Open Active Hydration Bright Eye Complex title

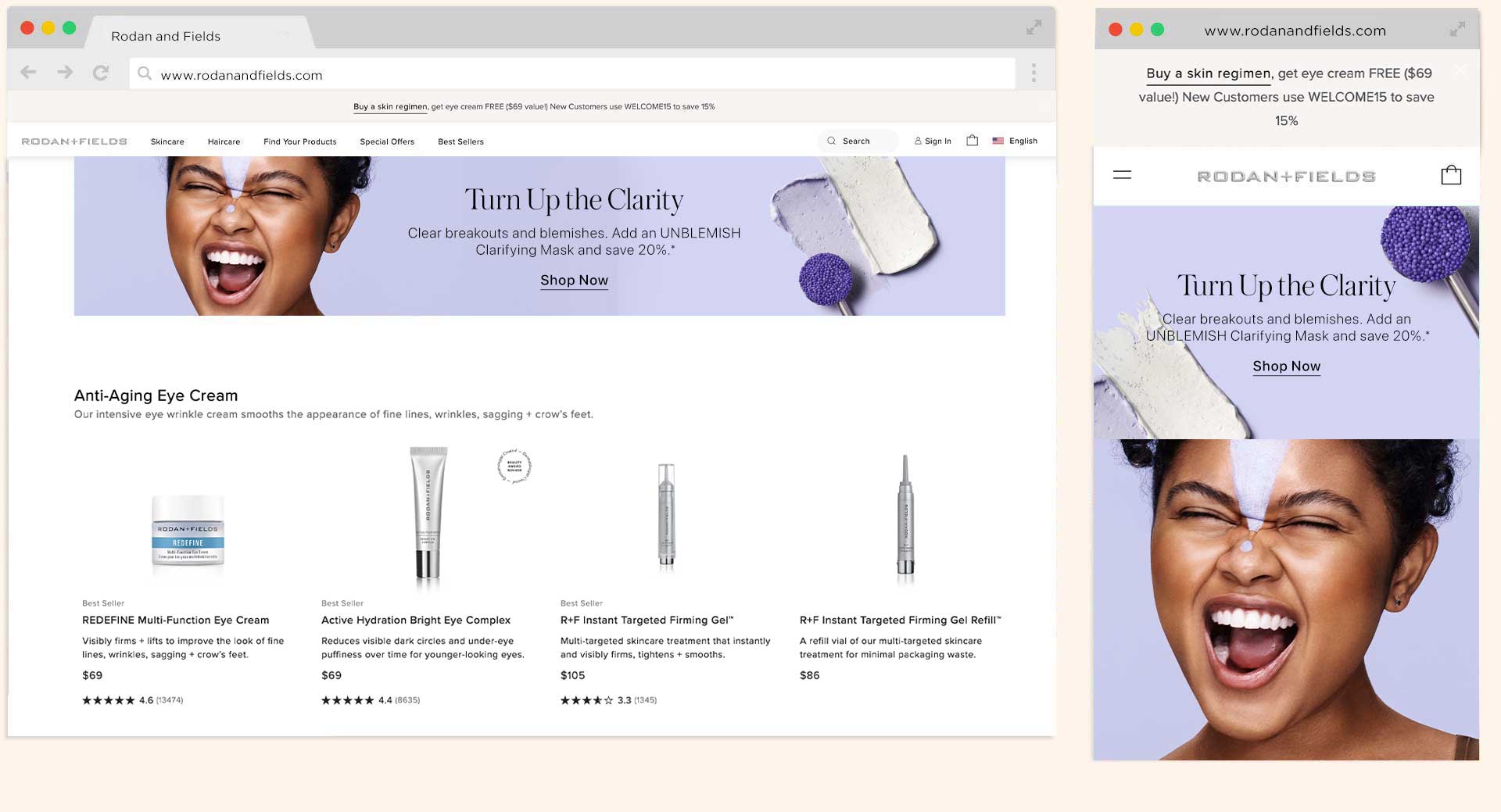[416, 620]
